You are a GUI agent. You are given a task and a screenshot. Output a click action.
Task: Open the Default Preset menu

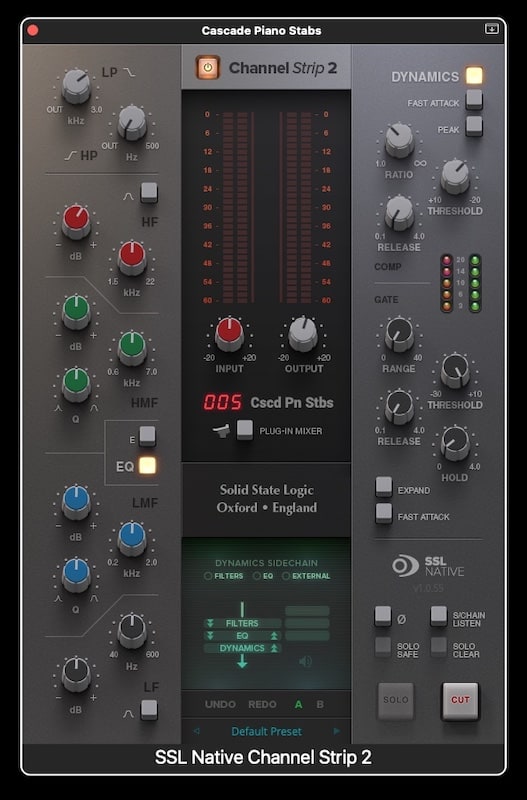[266, 732]
